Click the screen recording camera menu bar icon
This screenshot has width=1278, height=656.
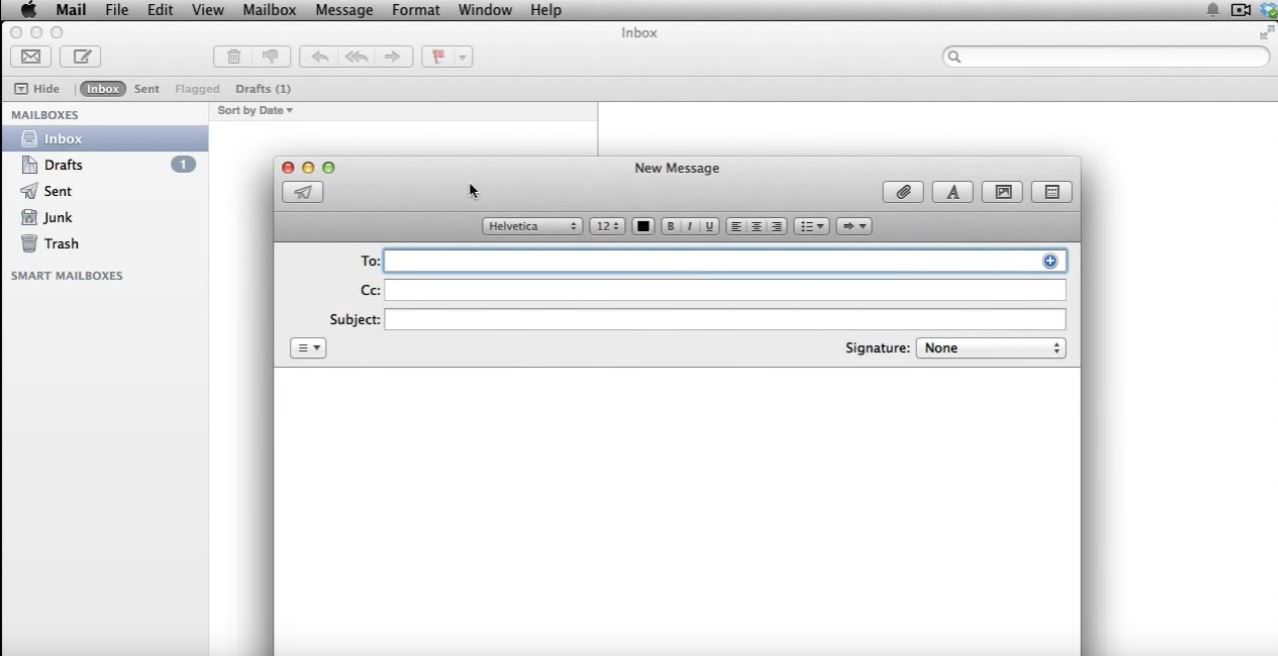tap(1241, 10)
